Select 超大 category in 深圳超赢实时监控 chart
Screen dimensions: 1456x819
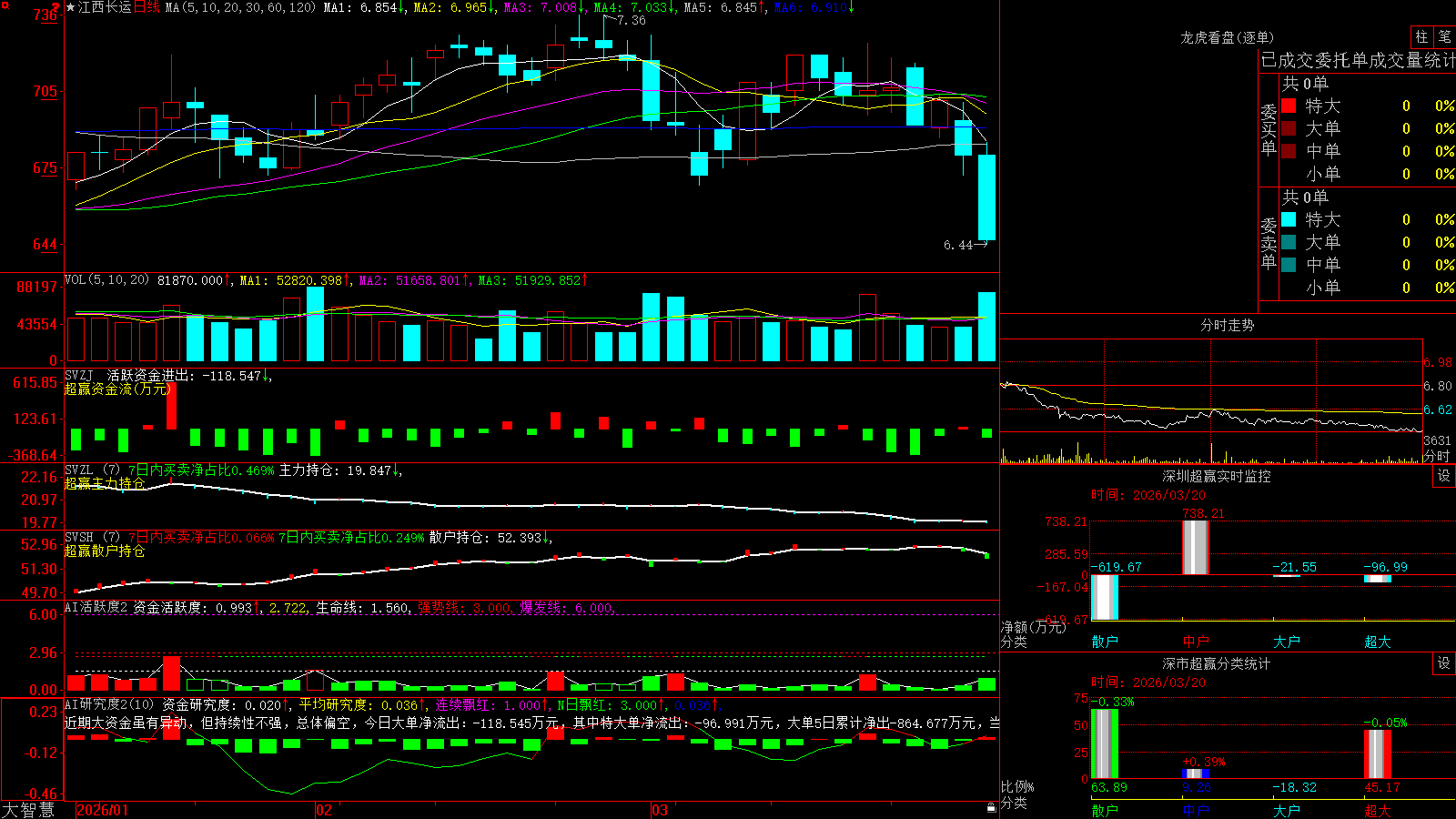click(x=1378, y=642)
